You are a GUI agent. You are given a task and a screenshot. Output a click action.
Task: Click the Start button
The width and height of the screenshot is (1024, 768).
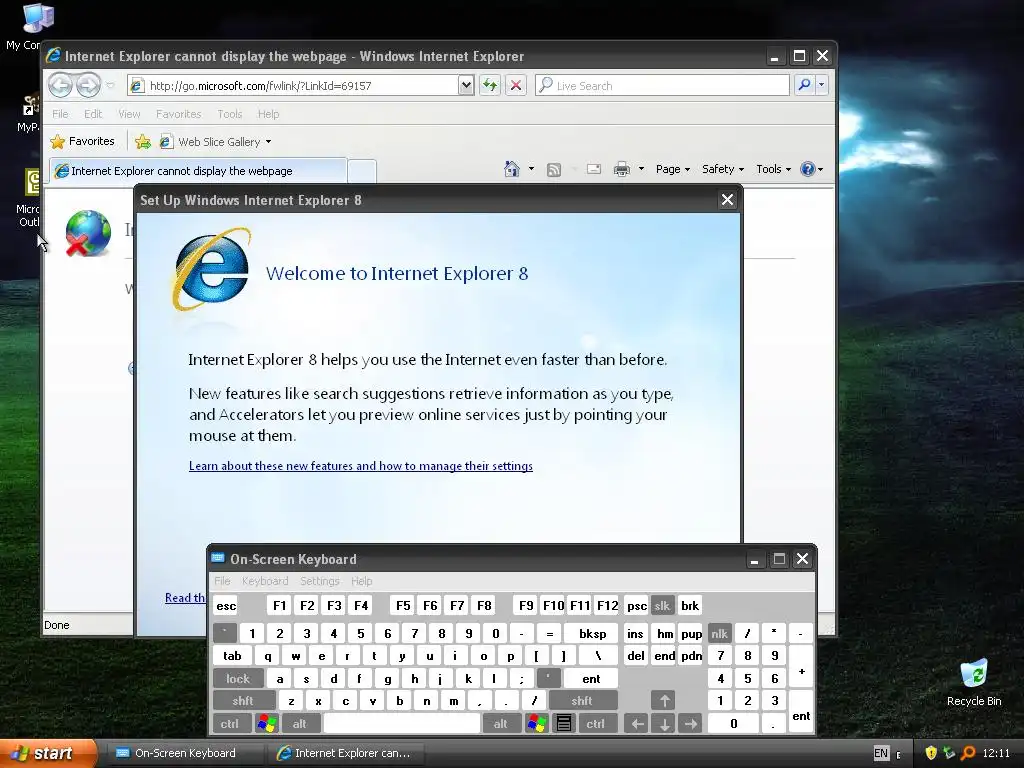(48, 753)
